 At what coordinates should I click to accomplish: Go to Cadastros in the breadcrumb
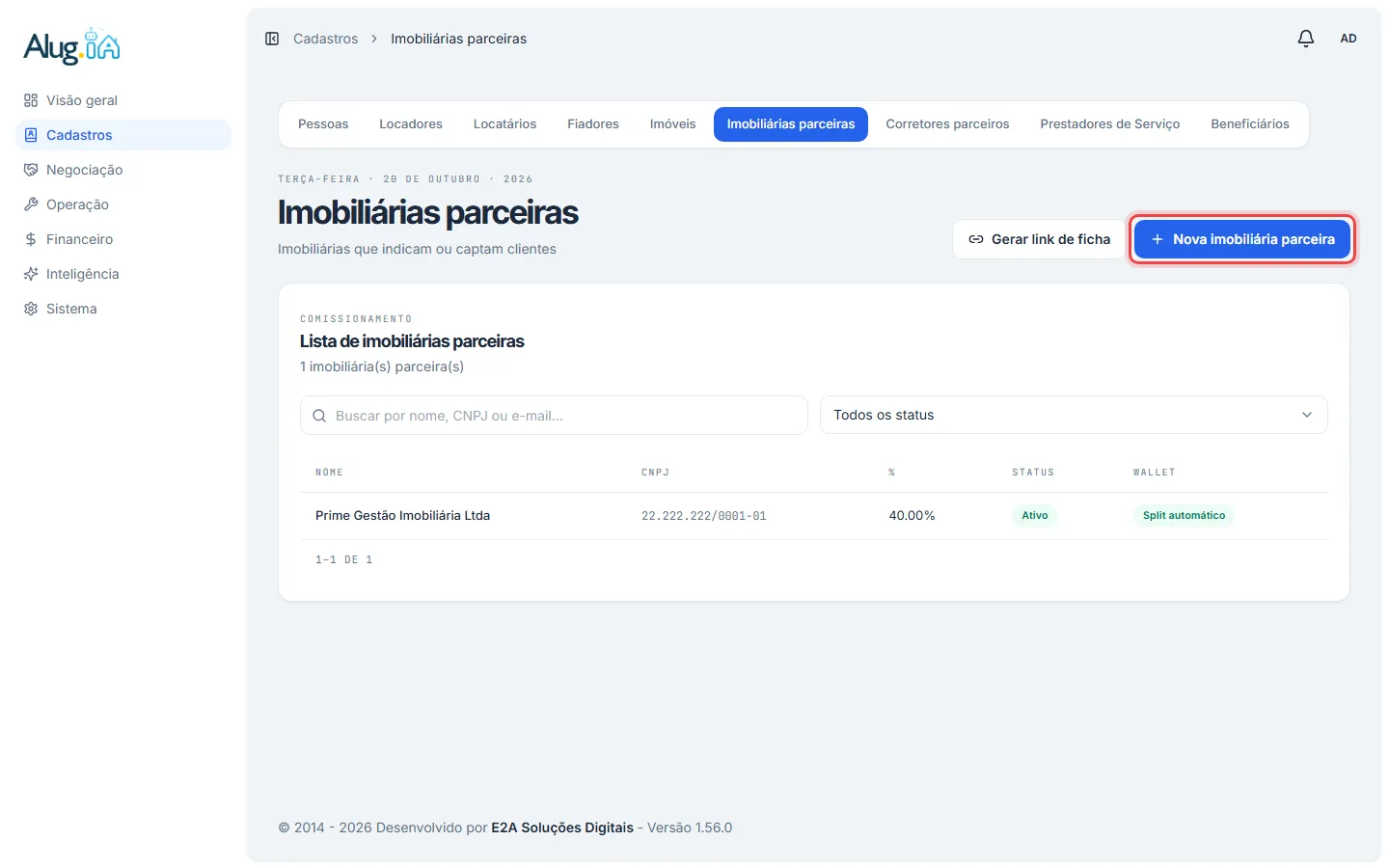(325, 39)
